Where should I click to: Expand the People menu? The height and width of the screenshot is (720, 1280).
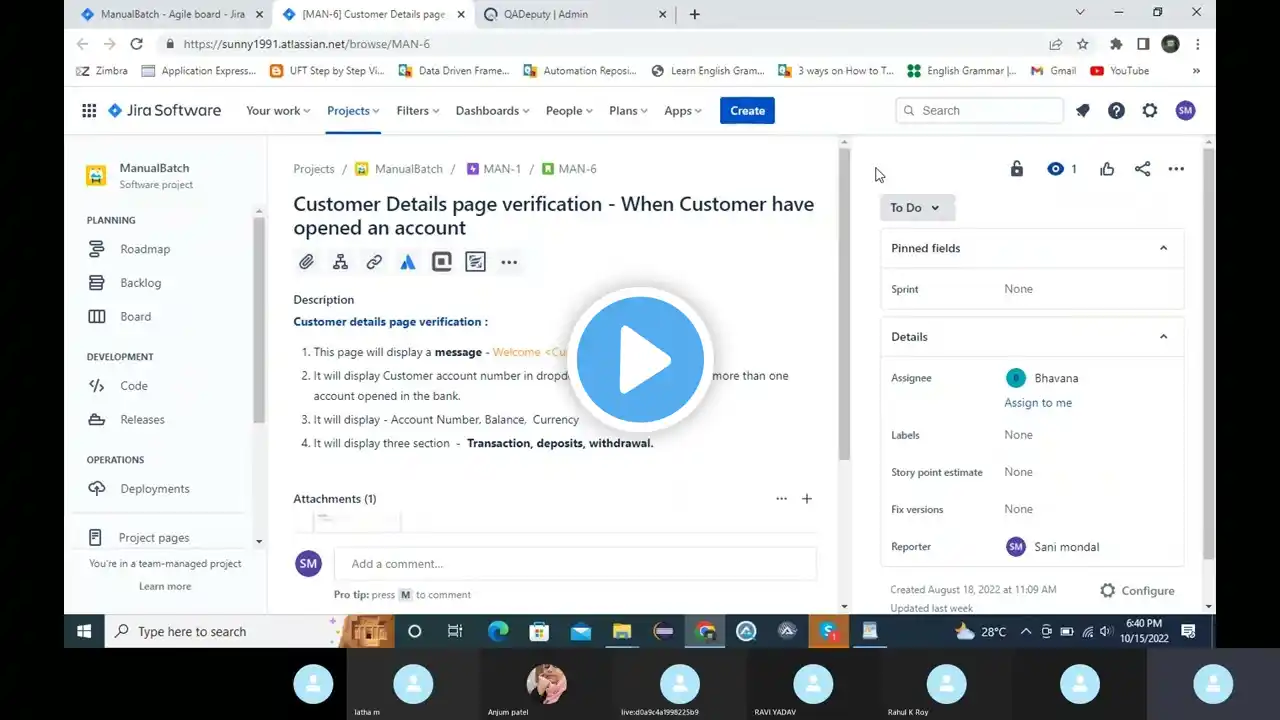tap(569, 111)
